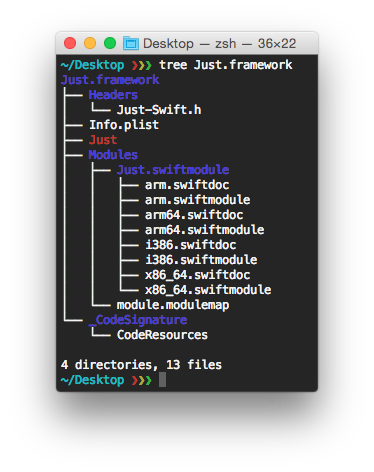Viewport: 374px width, 472px height.
Task: Click the 'Just.swiftmodule' directory entry
Action: [x=173, y=170]
